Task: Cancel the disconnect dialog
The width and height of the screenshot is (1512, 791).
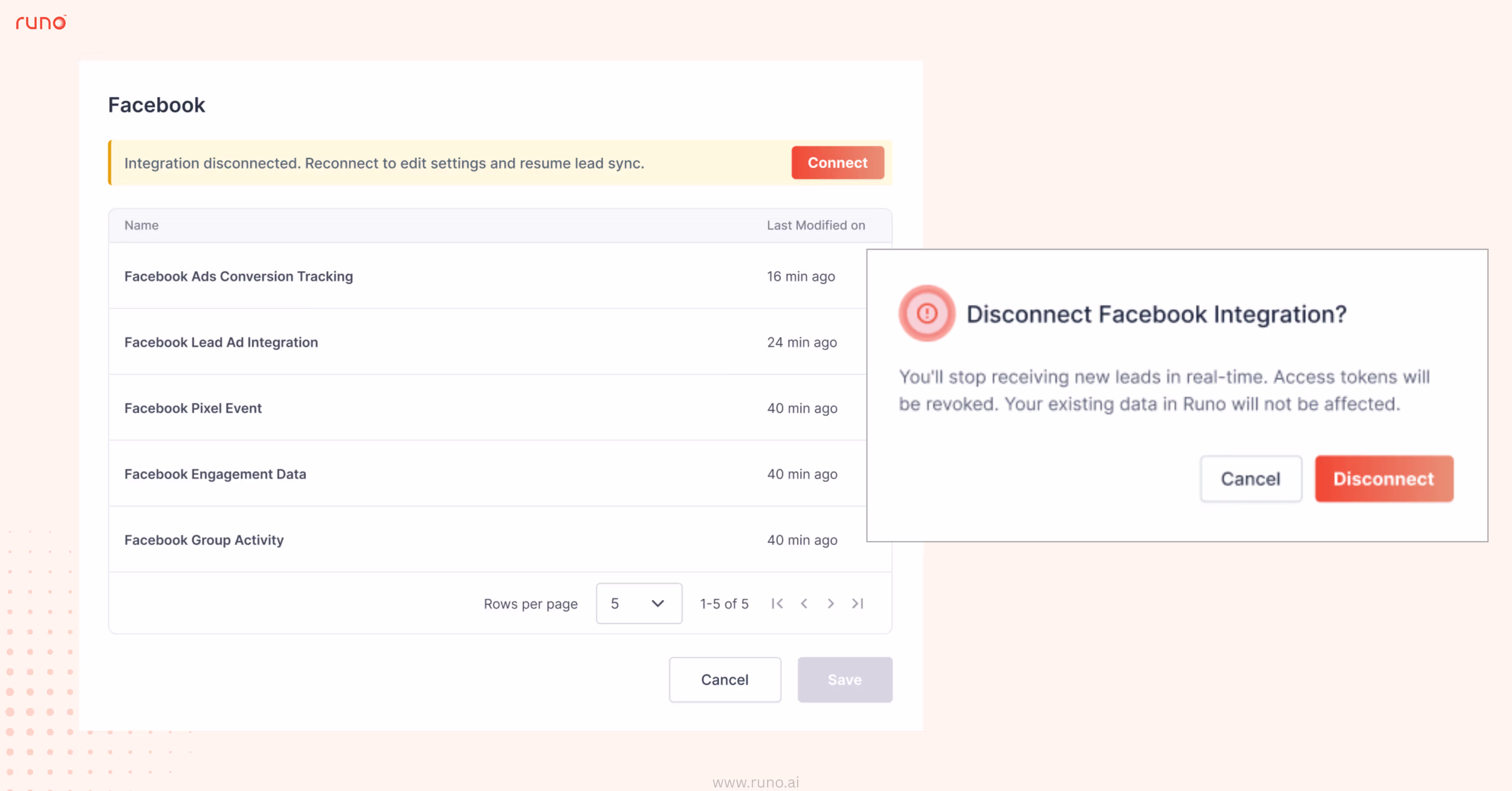Action: tap(1251, 479)
